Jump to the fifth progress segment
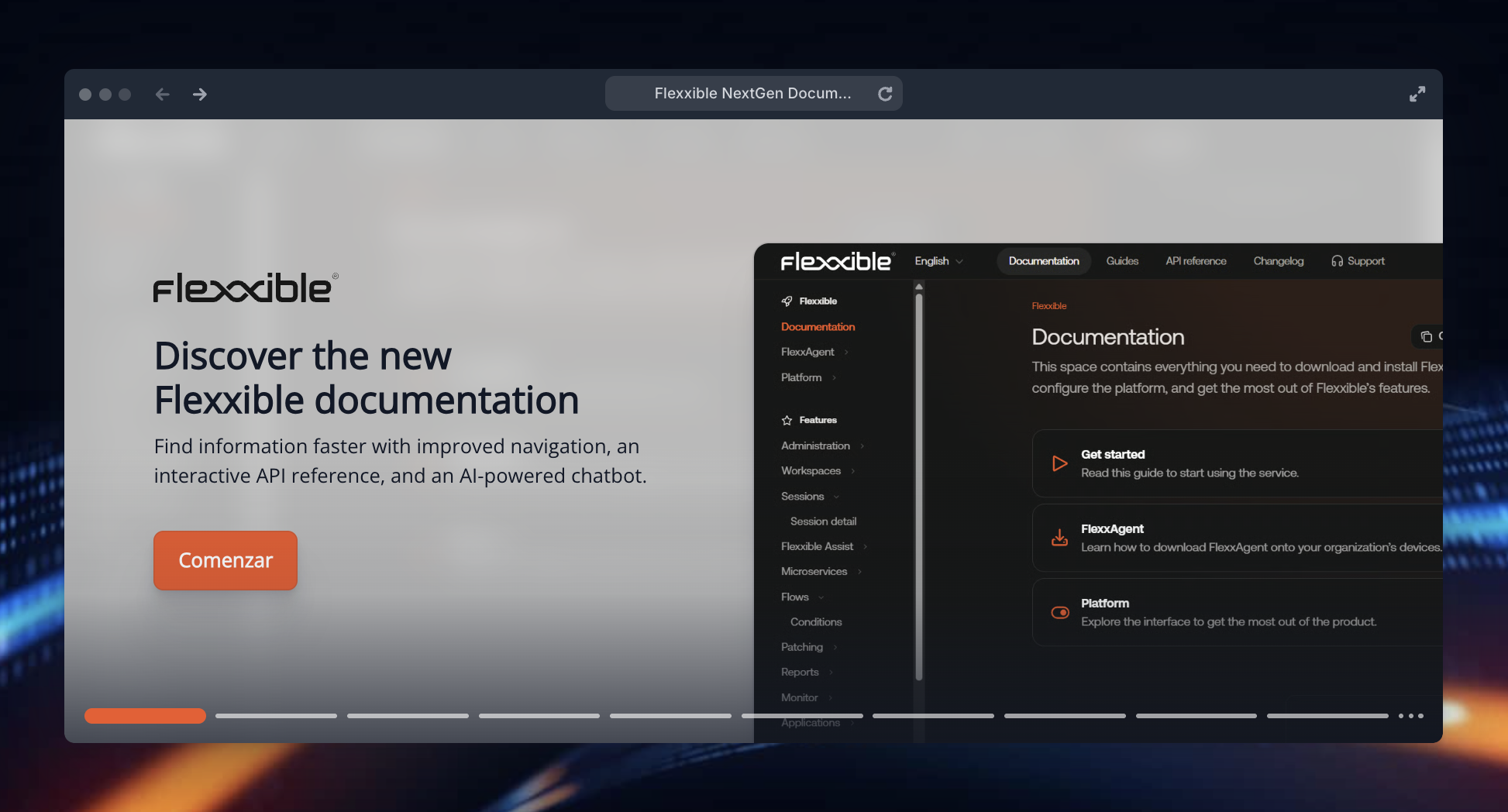 (x=670, y=716)
